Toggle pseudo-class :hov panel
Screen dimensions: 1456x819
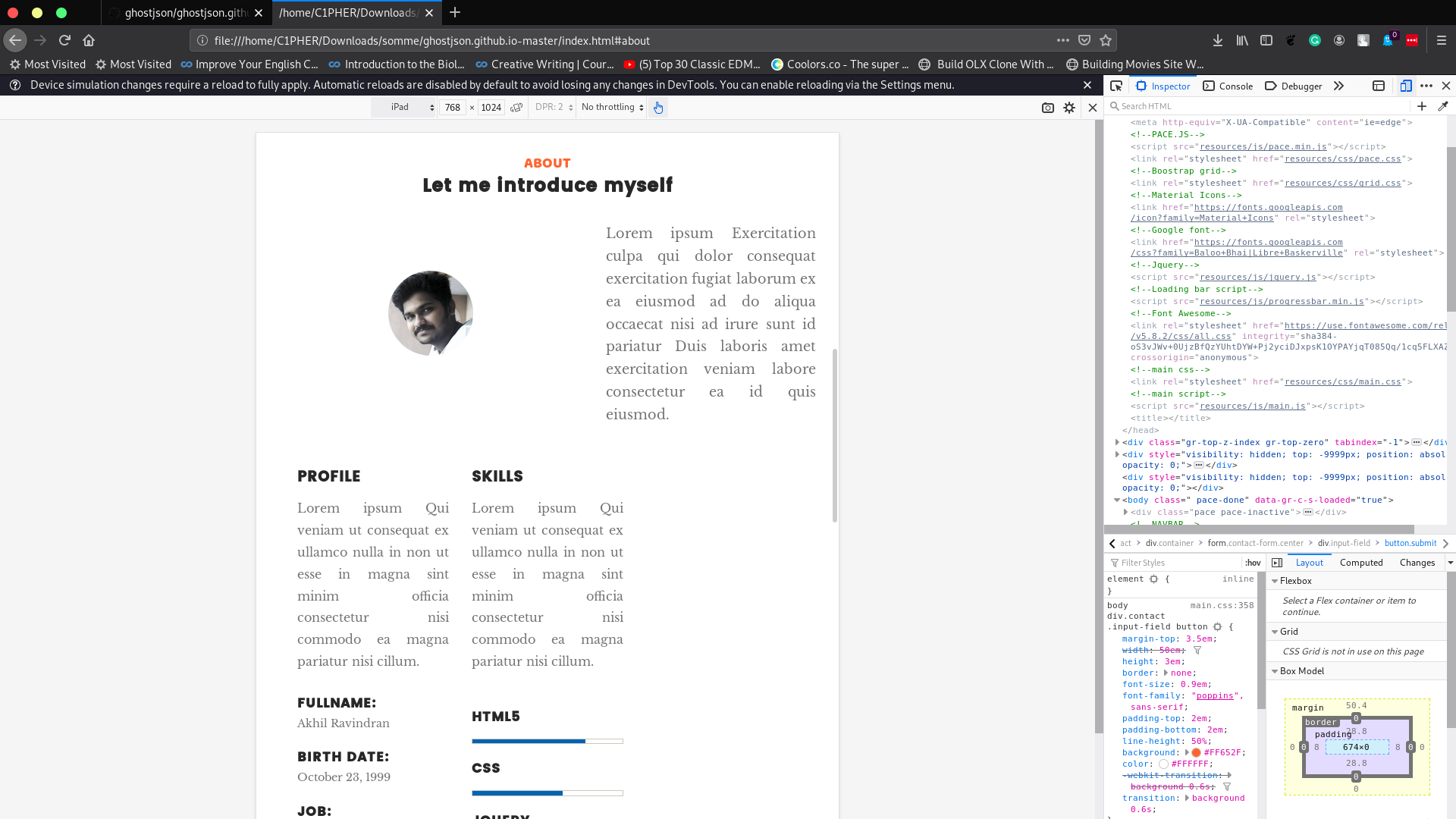click(1253, 563)
